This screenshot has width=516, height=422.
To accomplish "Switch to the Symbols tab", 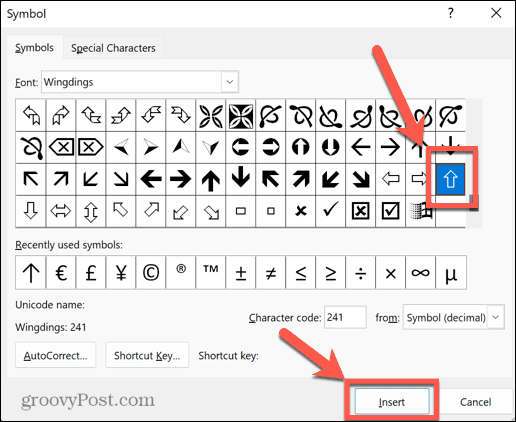I will pyautogui.click(x=34, y=48).
